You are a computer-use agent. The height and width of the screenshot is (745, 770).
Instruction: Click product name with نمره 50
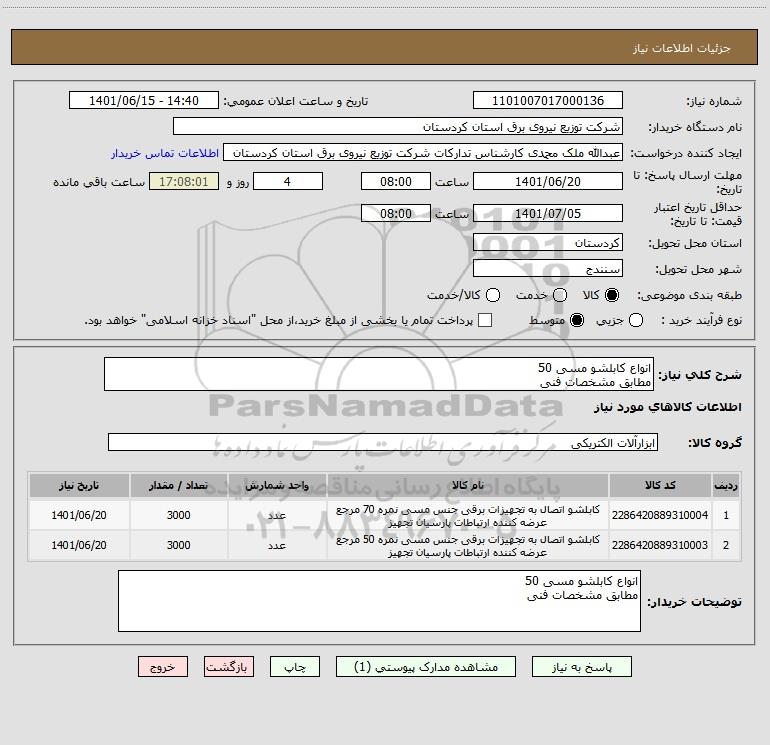click(468, 546)
